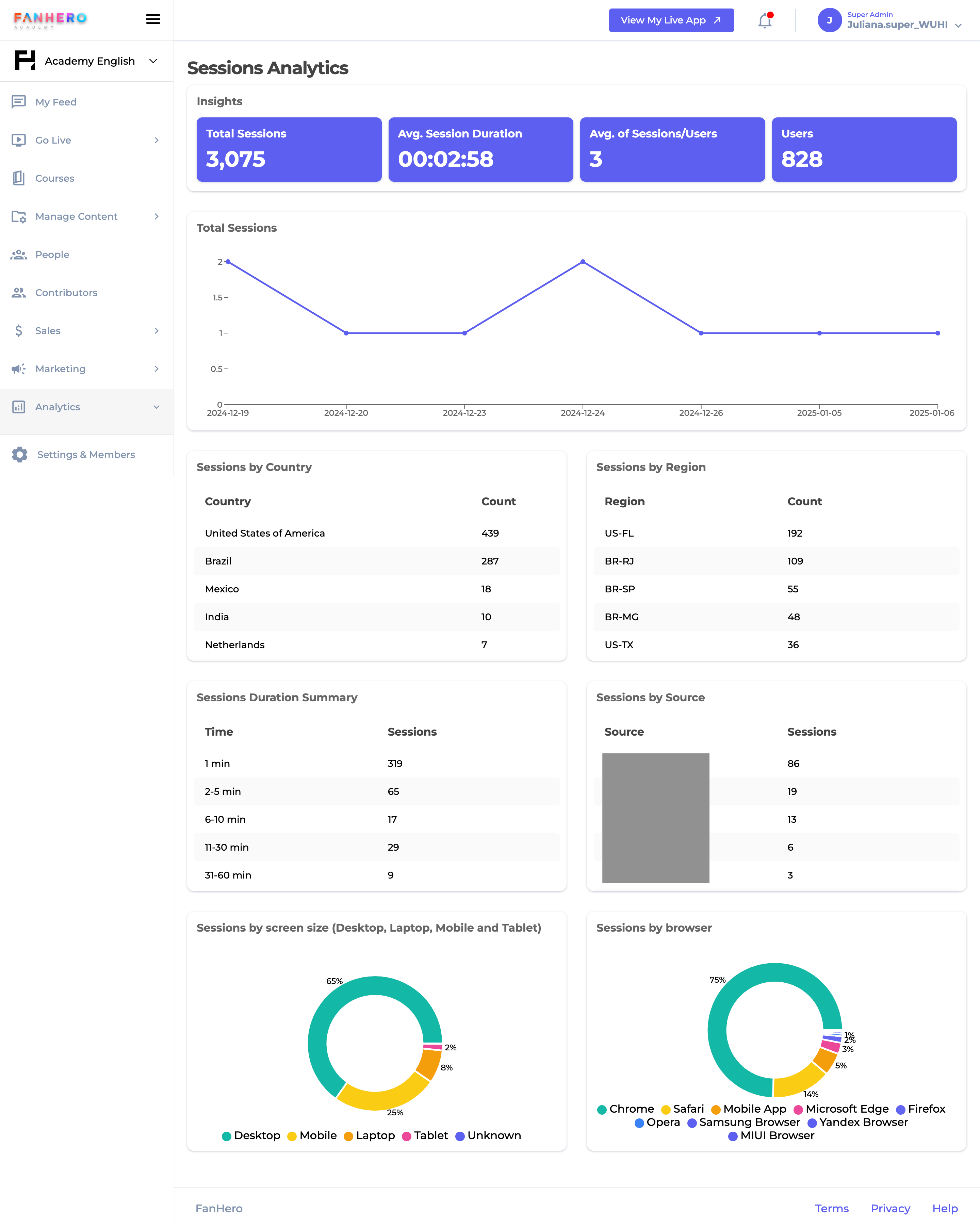Collapse the Analytics submenu chevron
Viewport: 980px width, 1229px height.
(x=157, y=407)
